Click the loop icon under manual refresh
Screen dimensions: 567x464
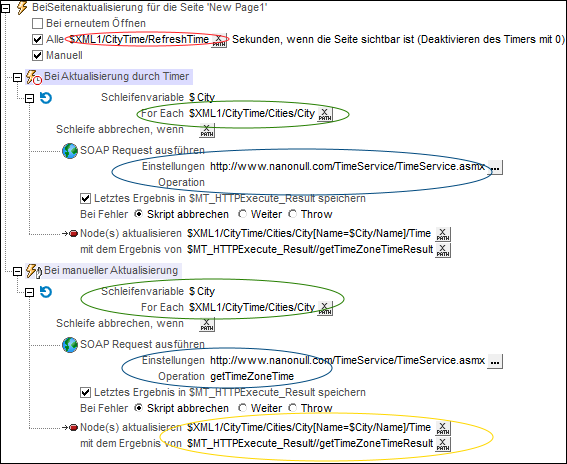coord(46,291)
